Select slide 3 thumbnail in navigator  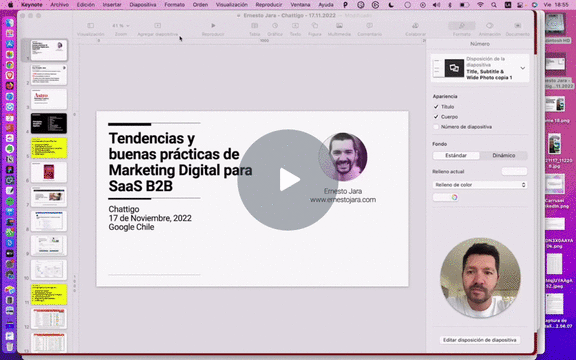tap(49, 99)
